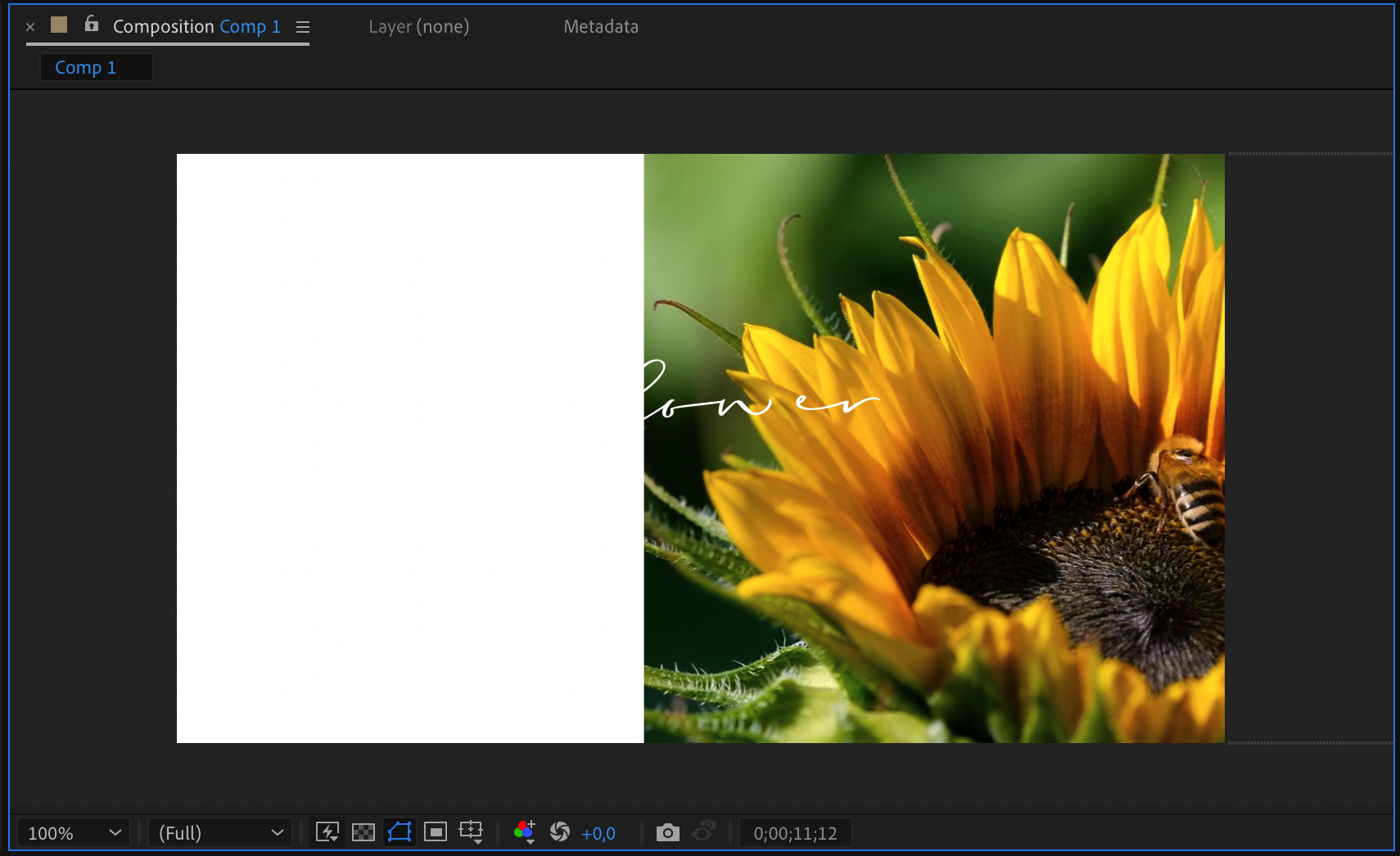Take a snapshot with camera icon

pos(668,833)
